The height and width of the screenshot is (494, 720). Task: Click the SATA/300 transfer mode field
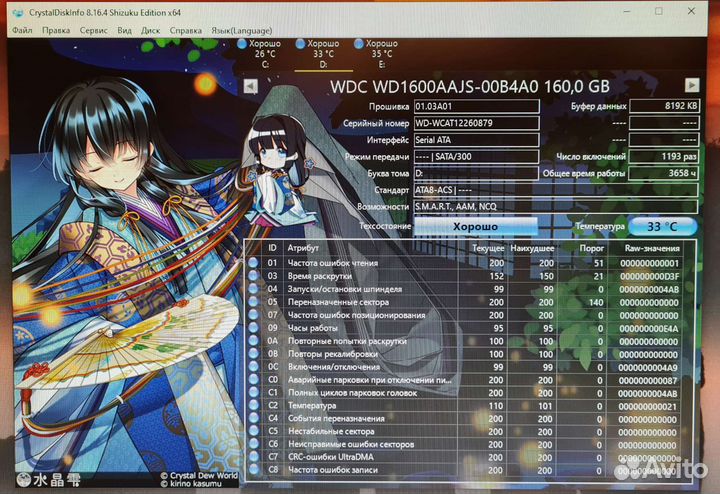[x=476, y=157]
